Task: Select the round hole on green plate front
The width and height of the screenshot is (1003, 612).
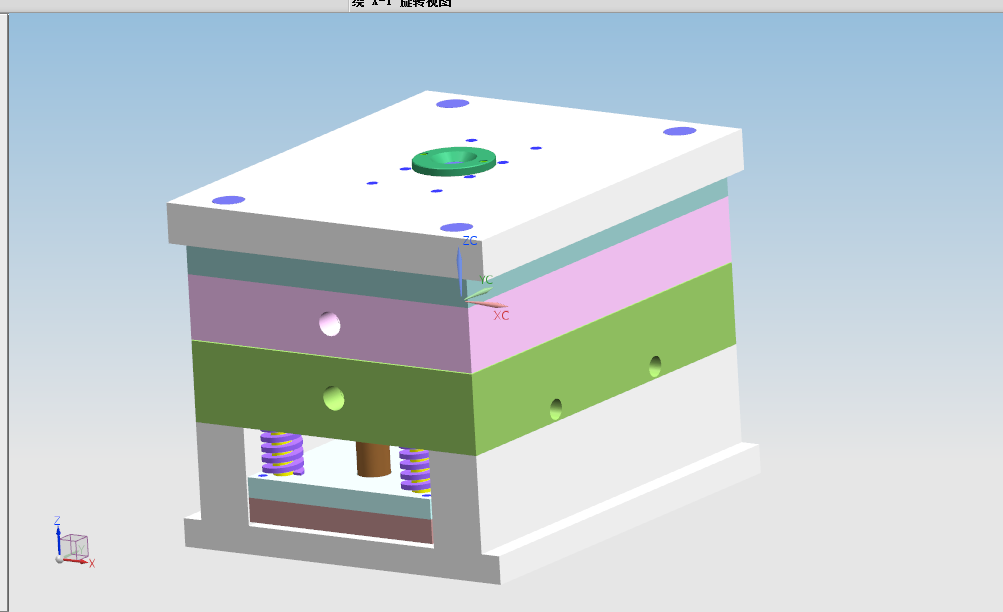Action: coord(334,398)
